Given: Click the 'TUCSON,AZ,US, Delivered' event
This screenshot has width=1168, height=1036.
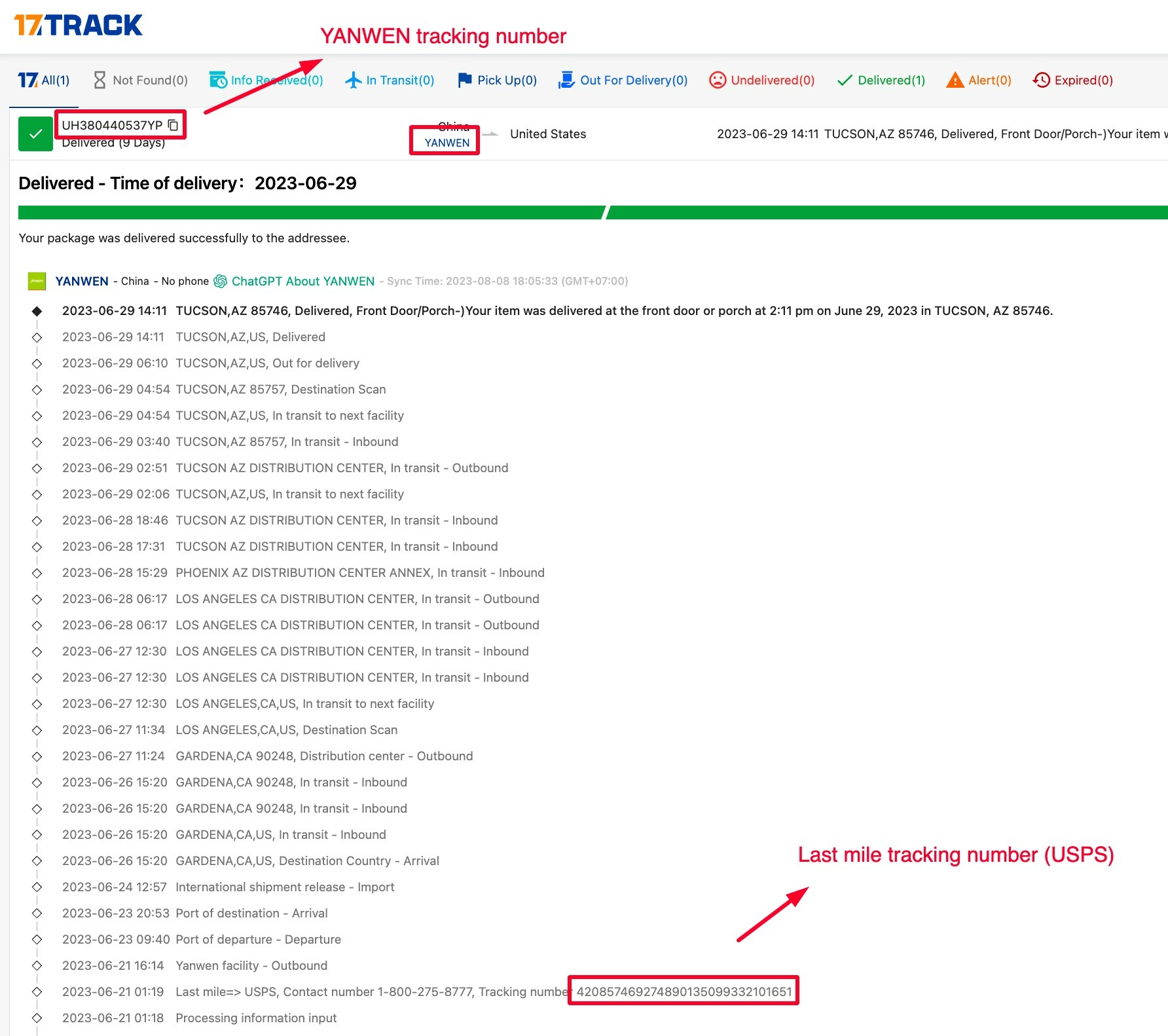Looking at the screenshot, I should tap(250, 337).
